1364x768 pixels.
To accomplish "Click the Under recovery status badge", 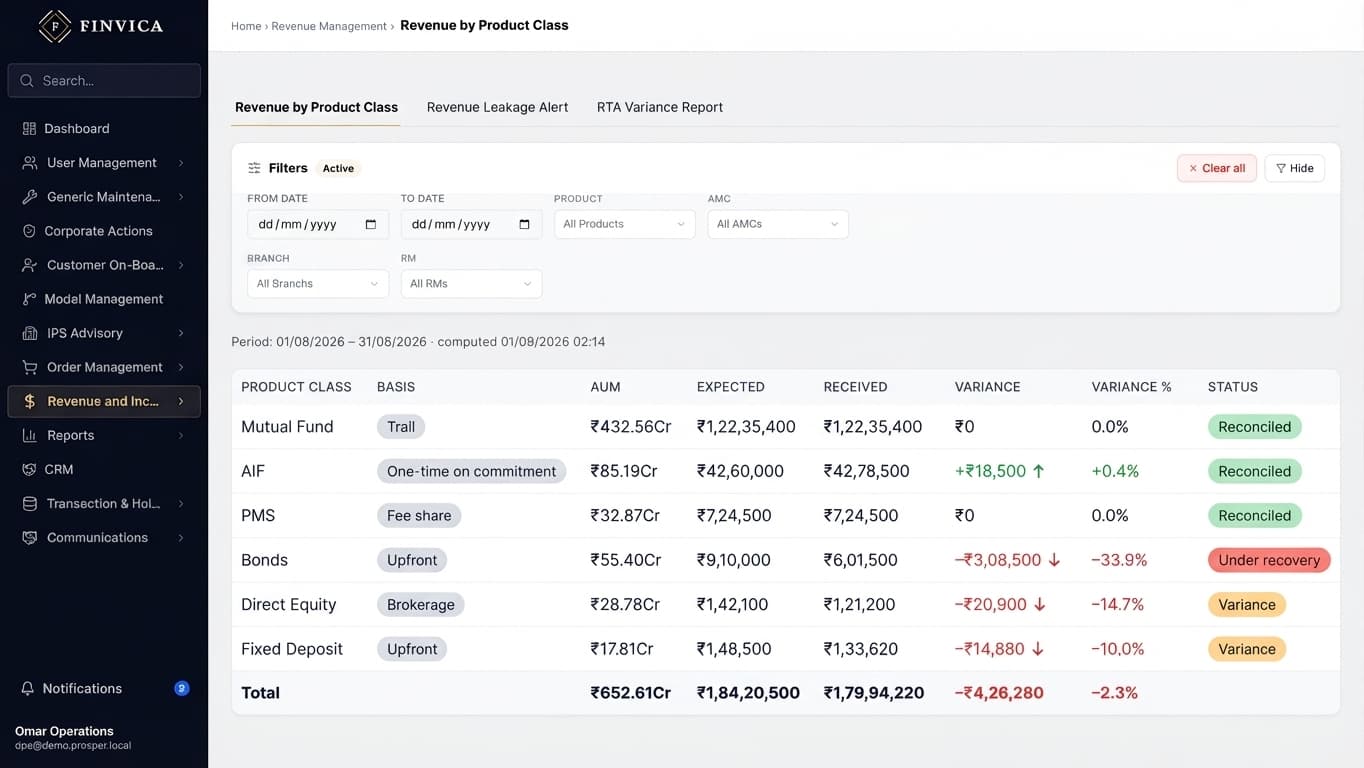I will 1269,560.
